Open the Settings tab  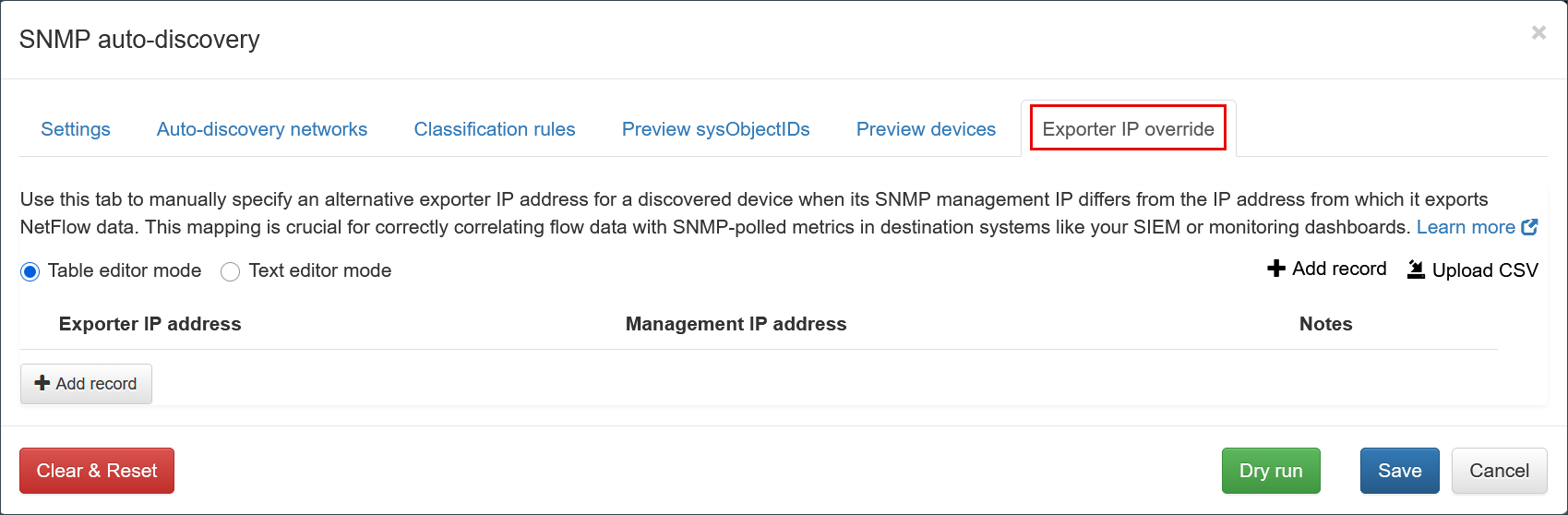tap(76, 129)
